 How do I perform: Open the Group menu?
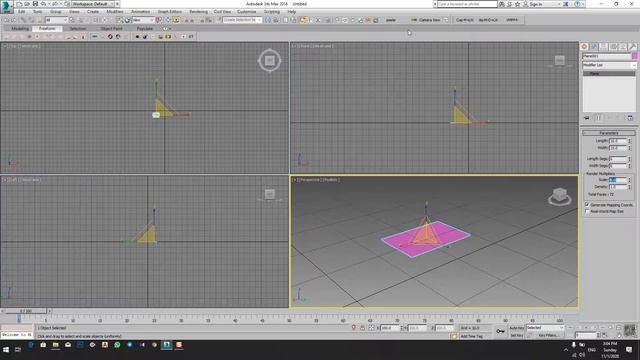click(x=56, y=11)
